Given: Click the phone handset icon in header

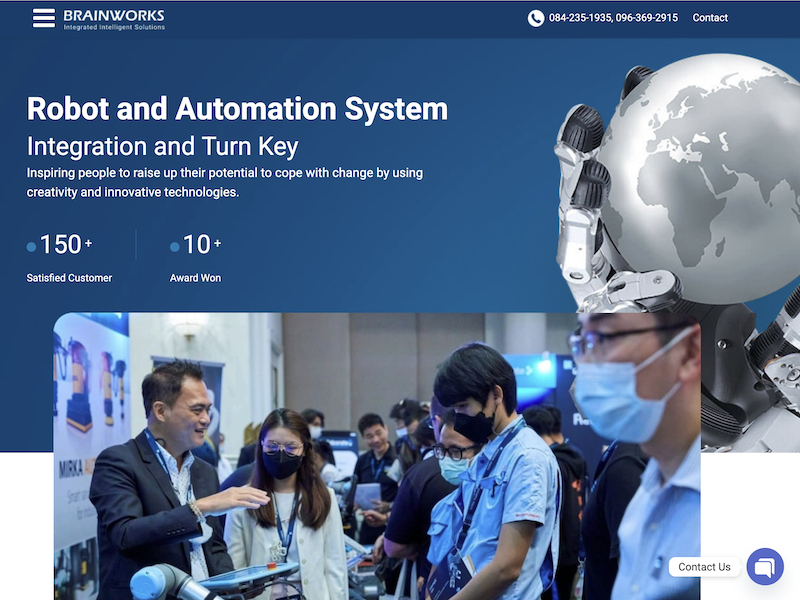Looking at the screenshot, I should click(536, 18).
